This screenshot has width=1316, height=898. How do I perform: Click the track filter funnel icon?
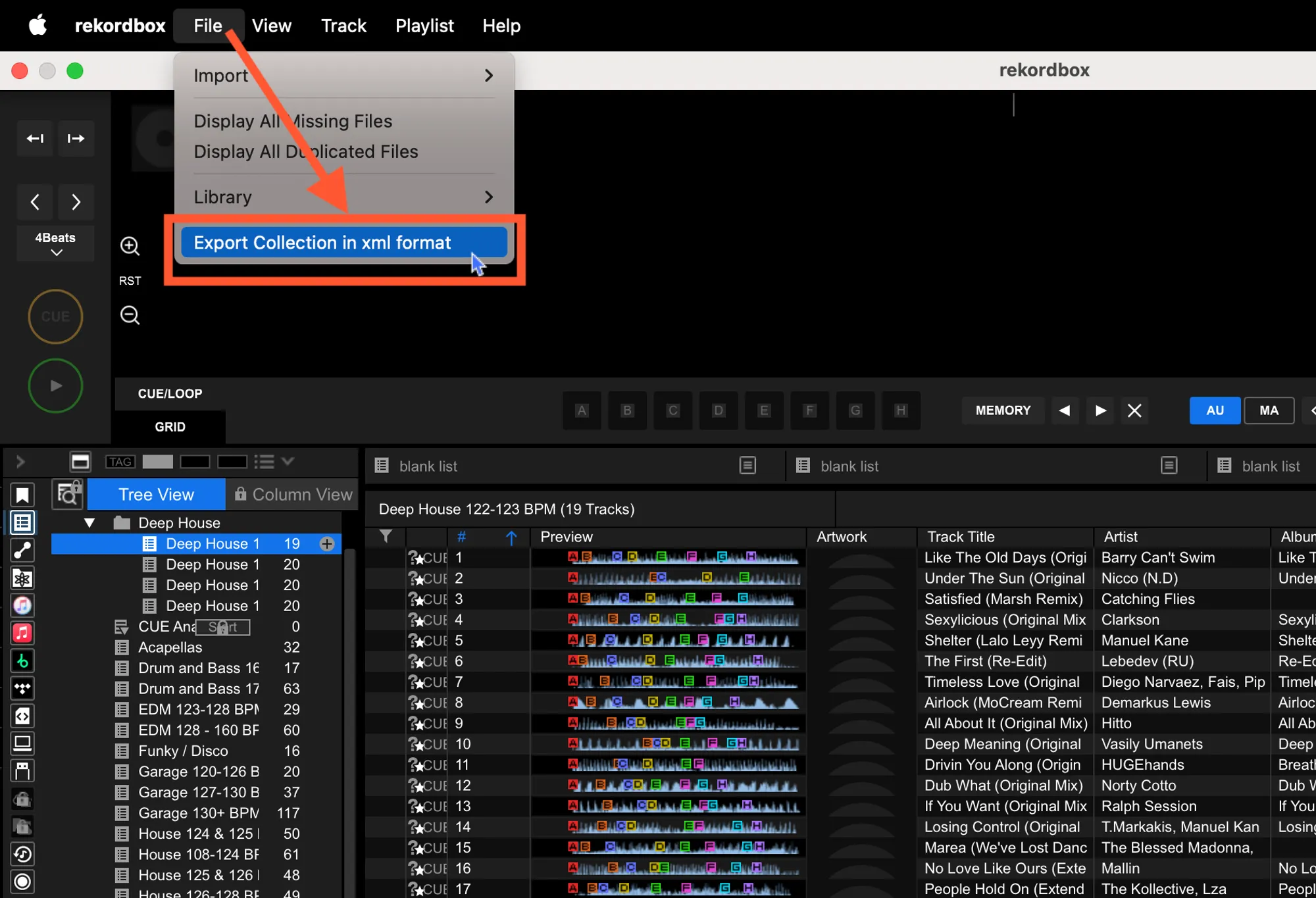coord(386,537)
